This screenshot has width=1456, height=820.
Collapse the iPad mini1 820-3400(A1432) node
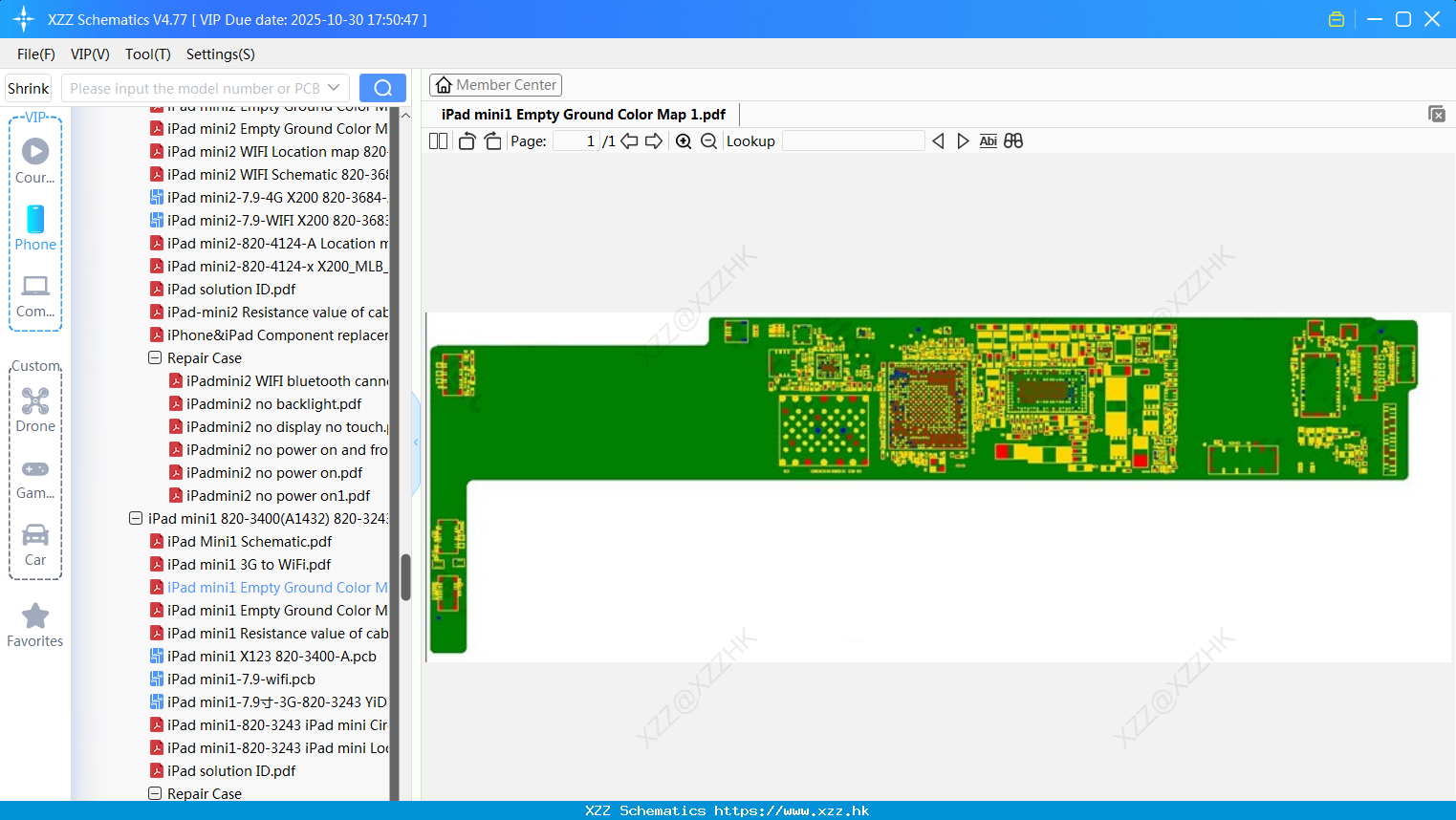[136, 519]
